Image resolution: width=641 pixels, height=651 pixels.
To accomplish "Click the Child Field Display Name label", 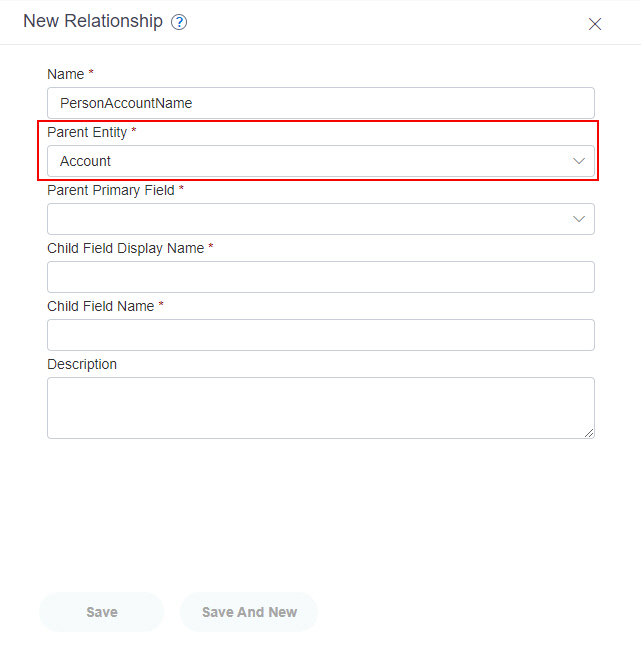I will coord(125,248).
